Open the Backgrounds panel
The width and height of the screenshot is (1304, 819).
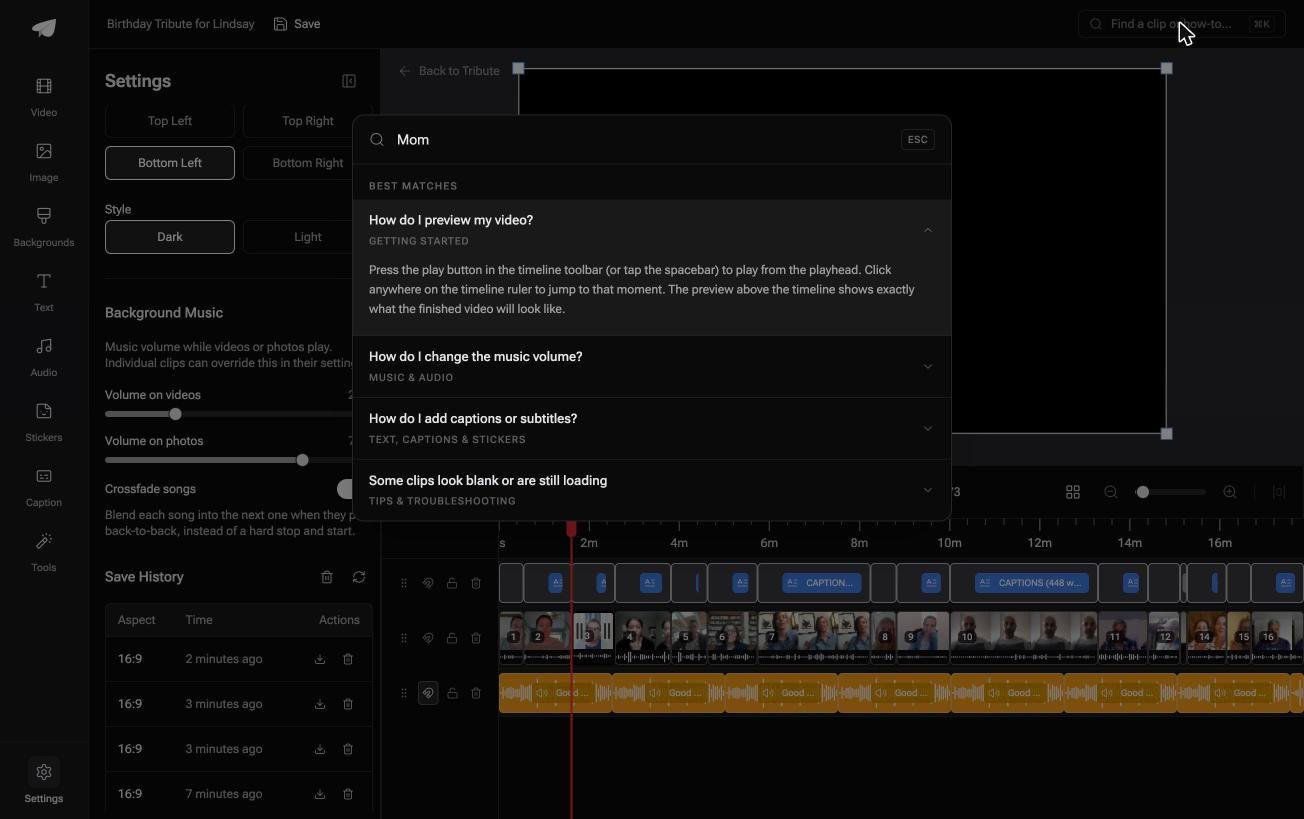(44, 227)
